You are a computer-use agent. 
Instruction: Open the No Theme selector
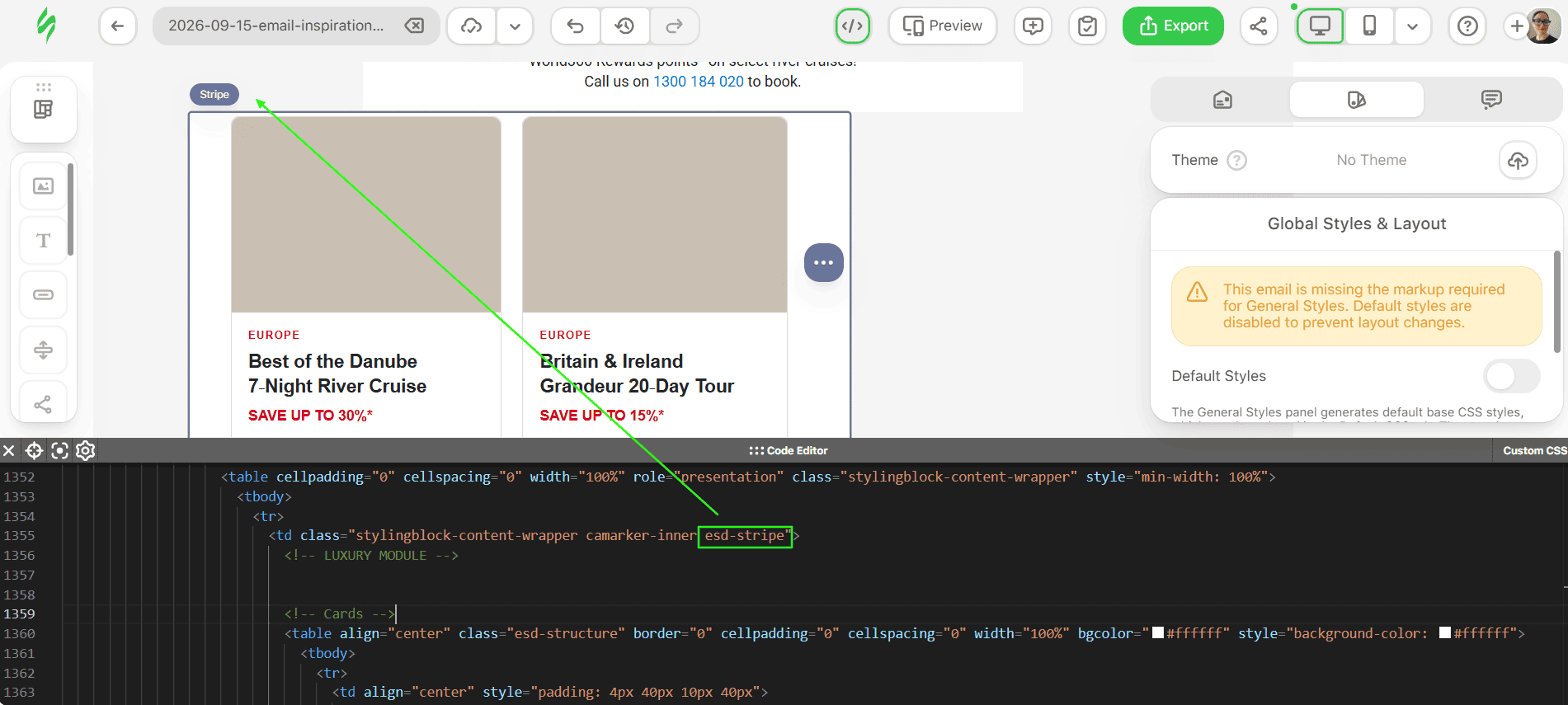pyautogui.click(x=1371, y=160)
